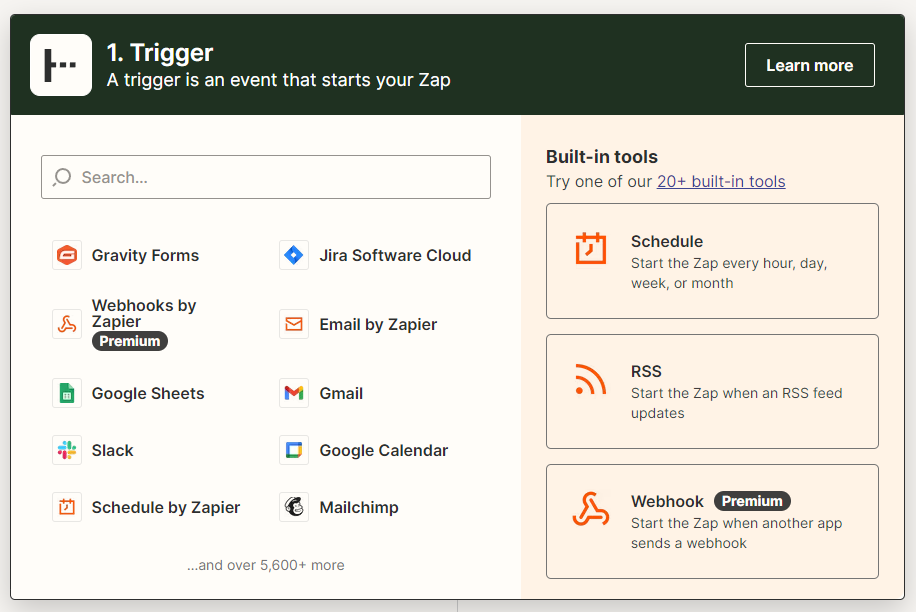Select the Schedule by Zapier icon
This screenshot has height=612, width=916.
coord(67,507)
